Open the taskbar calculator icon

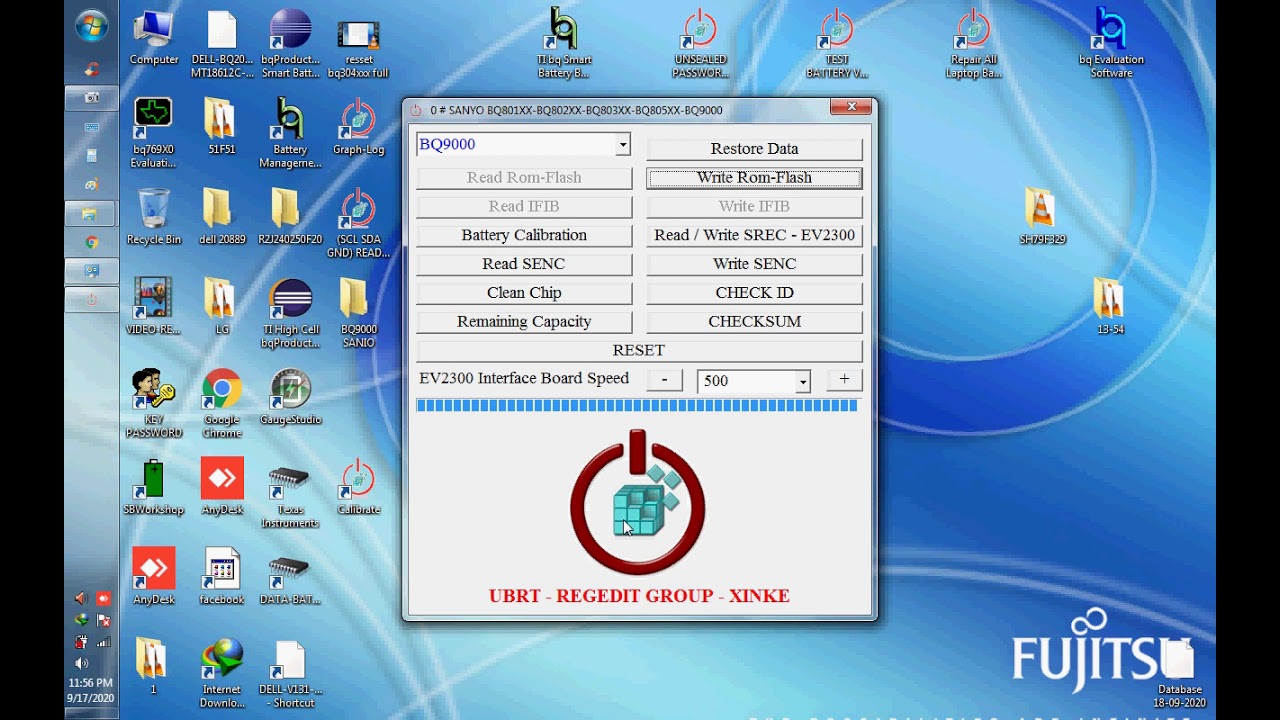[x=92, y=156]
